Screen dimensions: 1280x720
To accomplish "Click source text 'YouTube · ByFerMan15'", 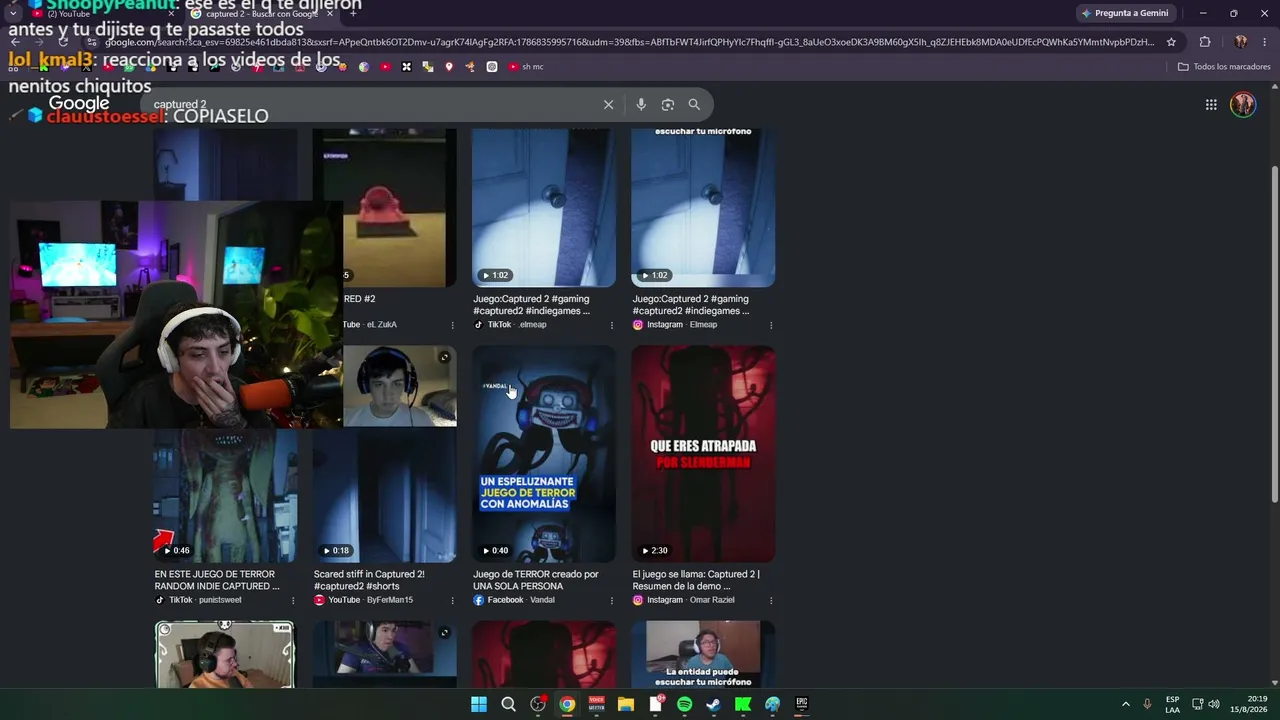I will tap(370, 600).
